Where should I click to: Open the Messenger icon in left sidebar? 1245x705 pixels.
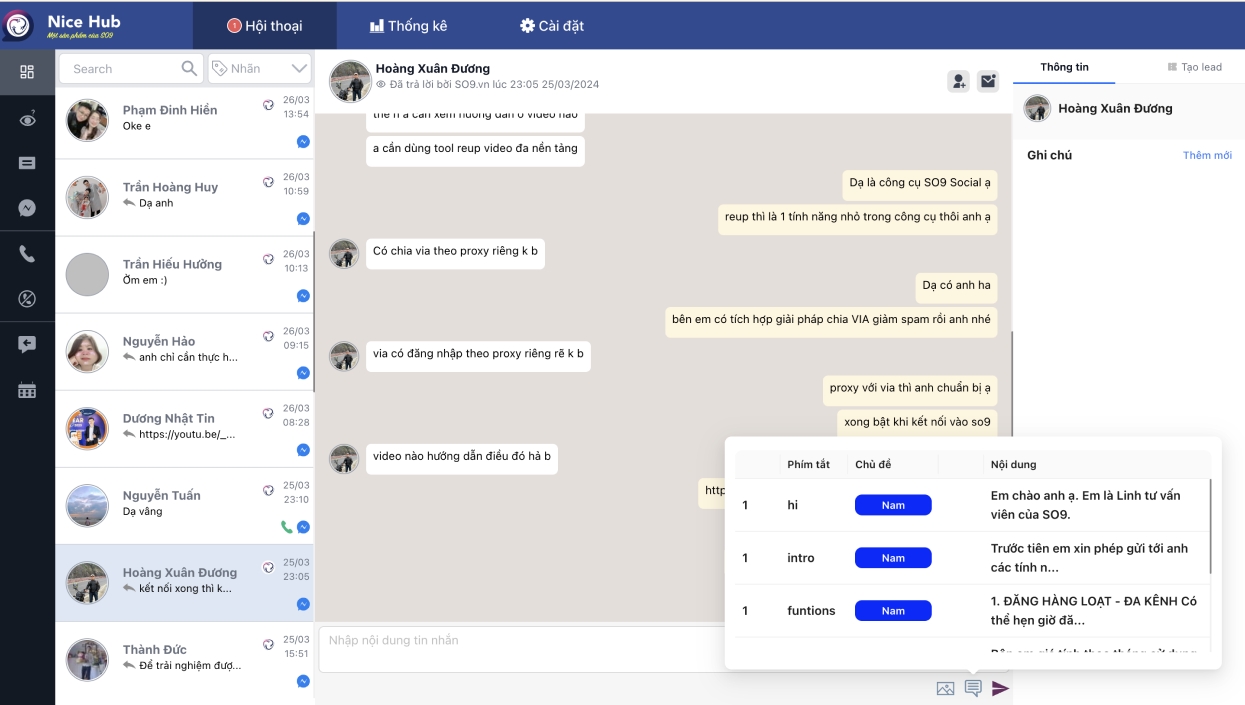pyautogui.click(x=27, y=208)
